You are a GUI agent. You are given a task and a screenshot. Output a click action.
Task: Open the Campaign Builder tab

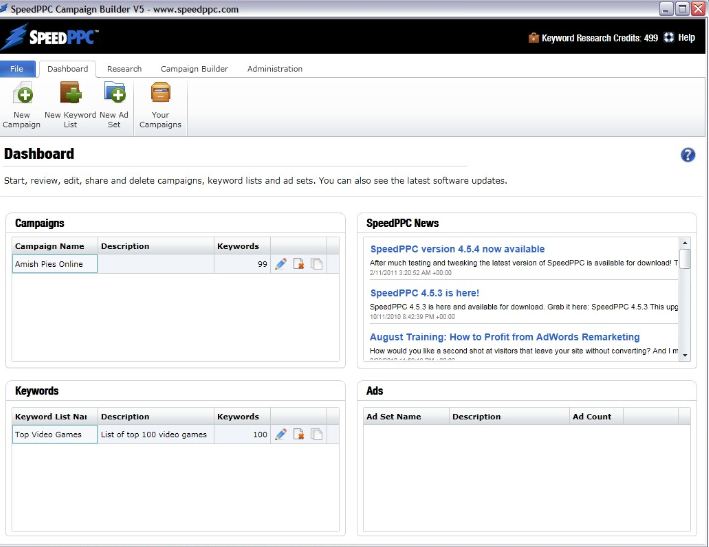pos(194,69)
